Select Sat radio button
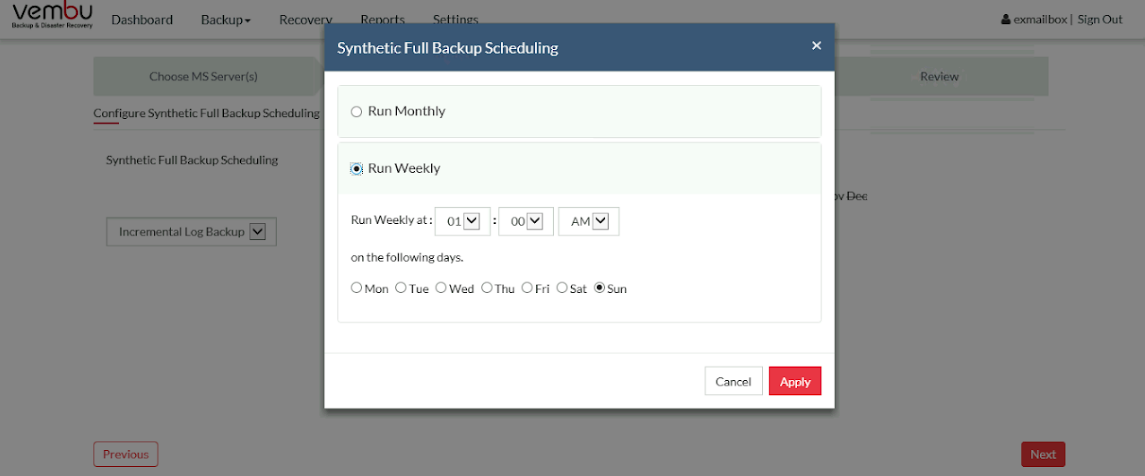 562,288
